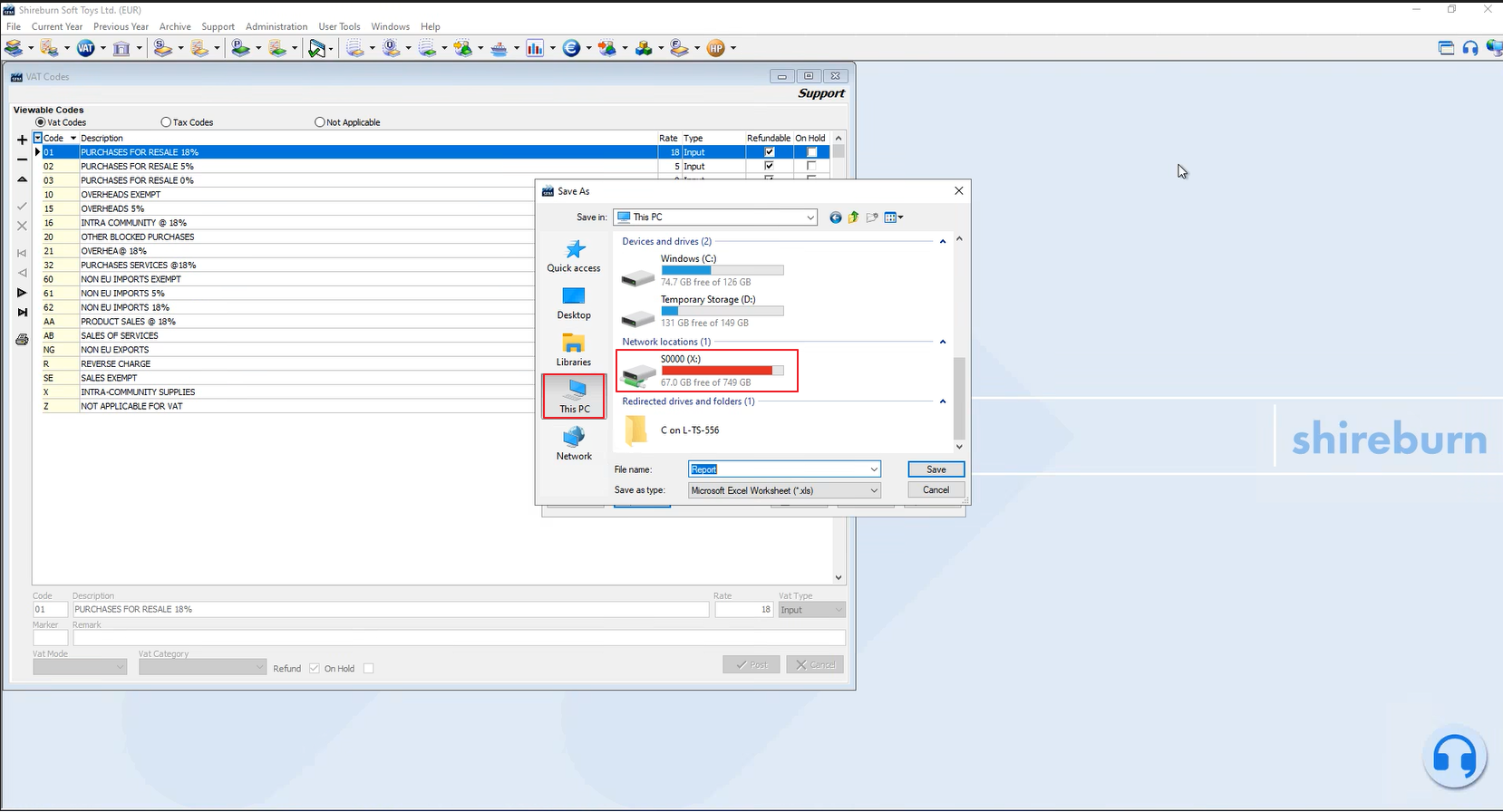Collapse the Devices and drives group
This screenshot has width=1503, height=812.
tap(943, 242)
